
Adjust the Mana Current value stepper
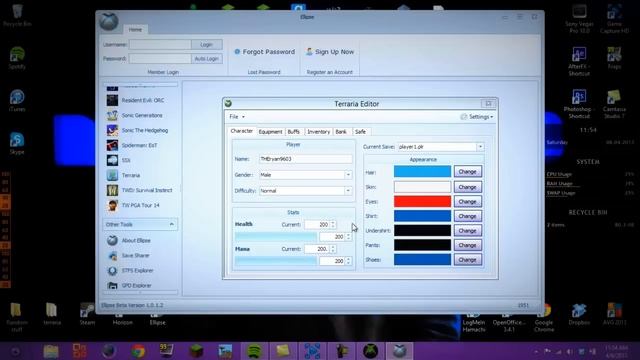point(333,249)
